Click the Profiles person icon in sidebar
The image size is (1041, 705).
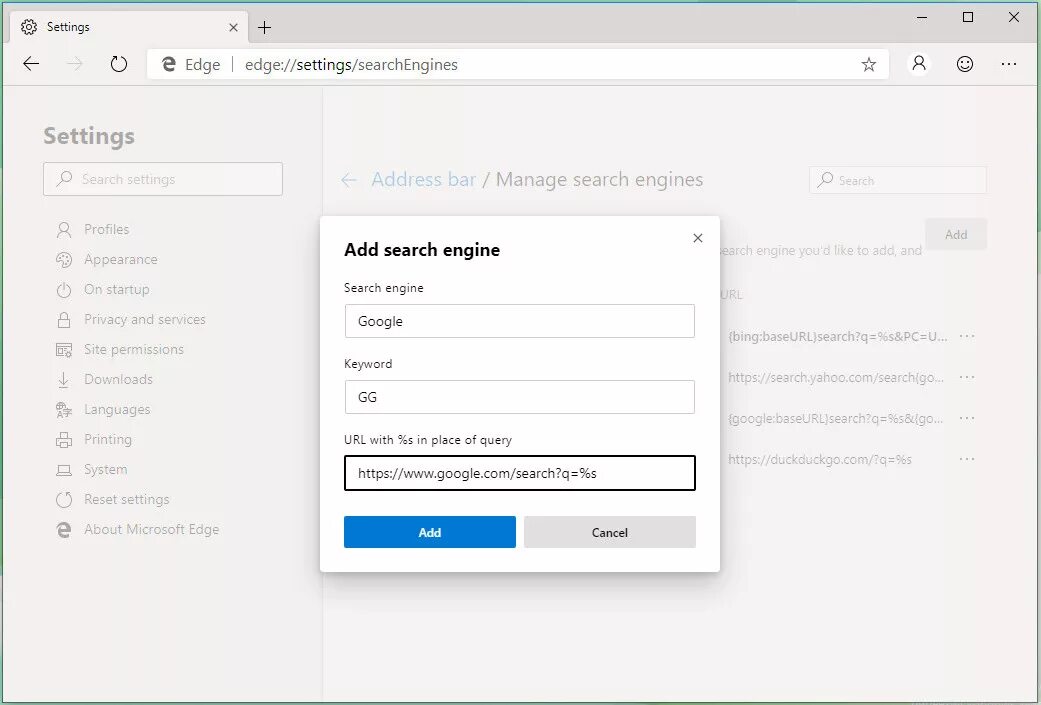click(64, 230)
